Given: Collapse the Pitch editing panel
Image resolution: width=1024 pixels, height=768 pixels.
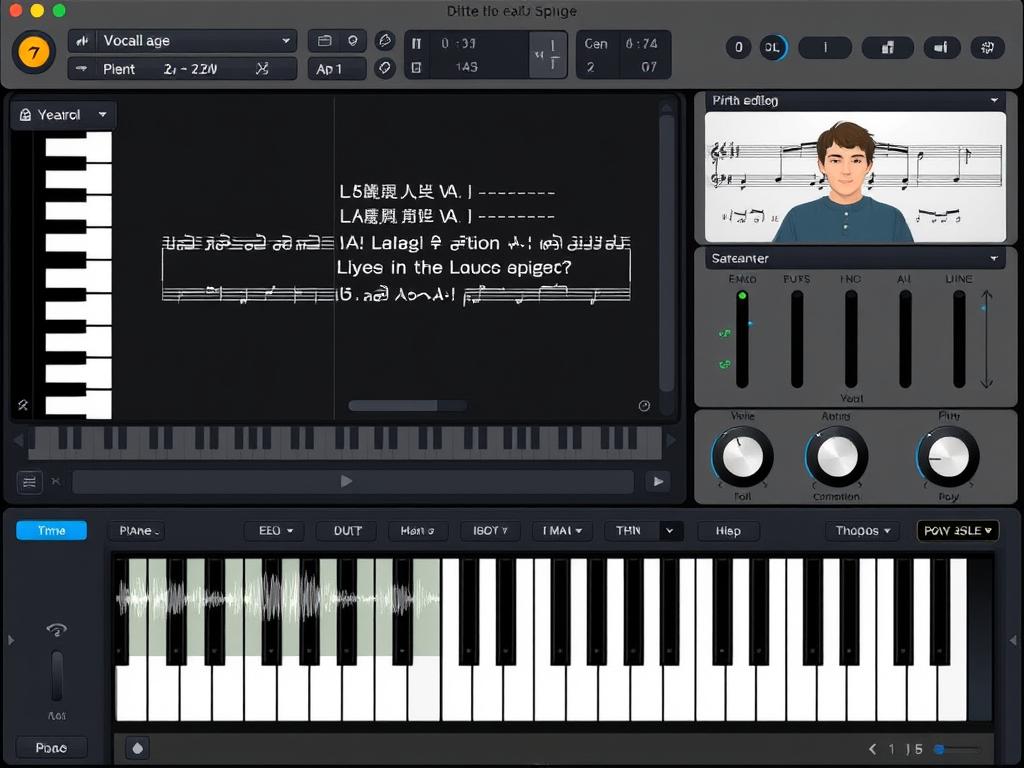Looking at the screenshot, I should point(994,100).
